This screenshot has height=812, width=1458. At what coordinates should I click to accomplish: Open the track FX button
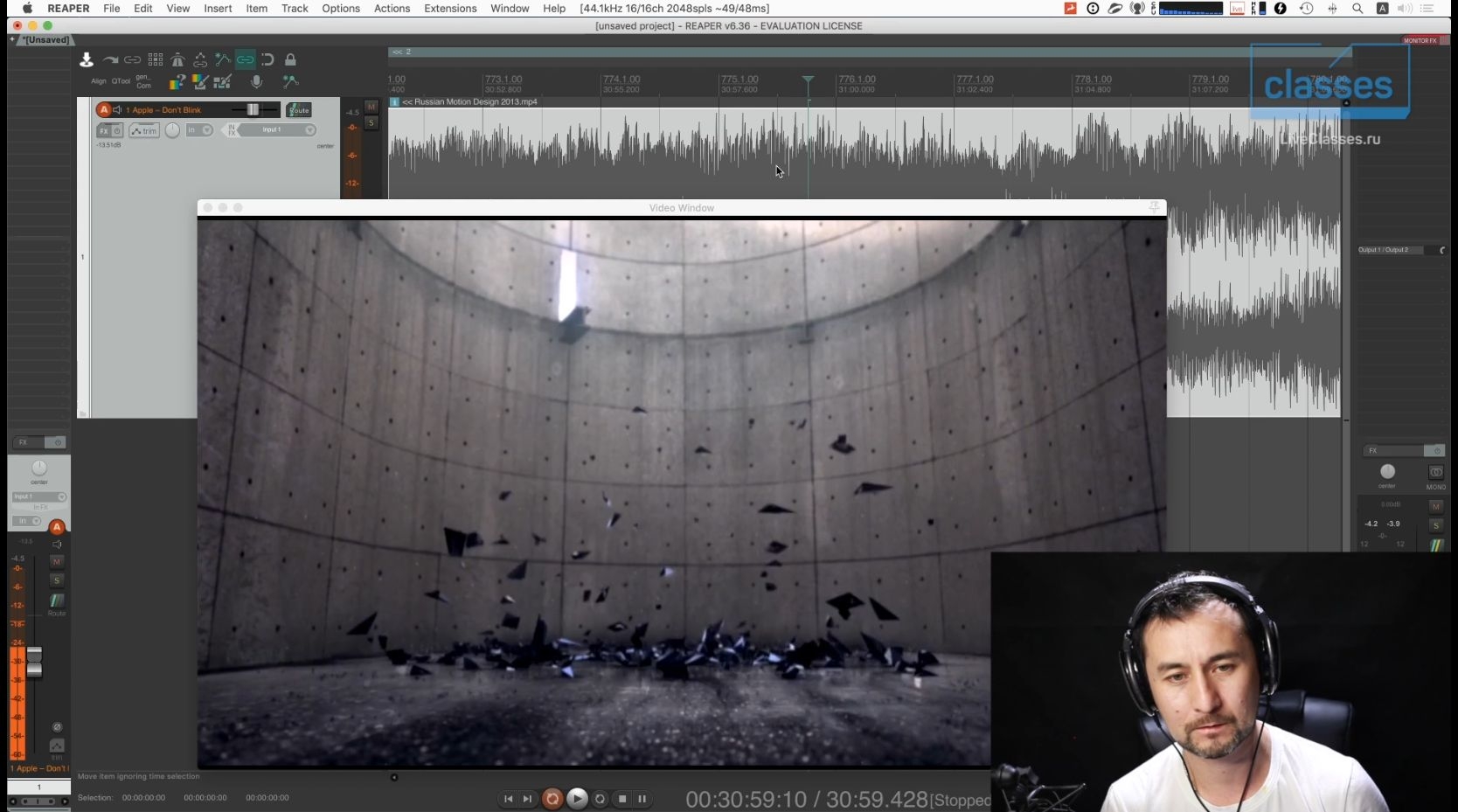pyautogui.click(x=103, y=130)
